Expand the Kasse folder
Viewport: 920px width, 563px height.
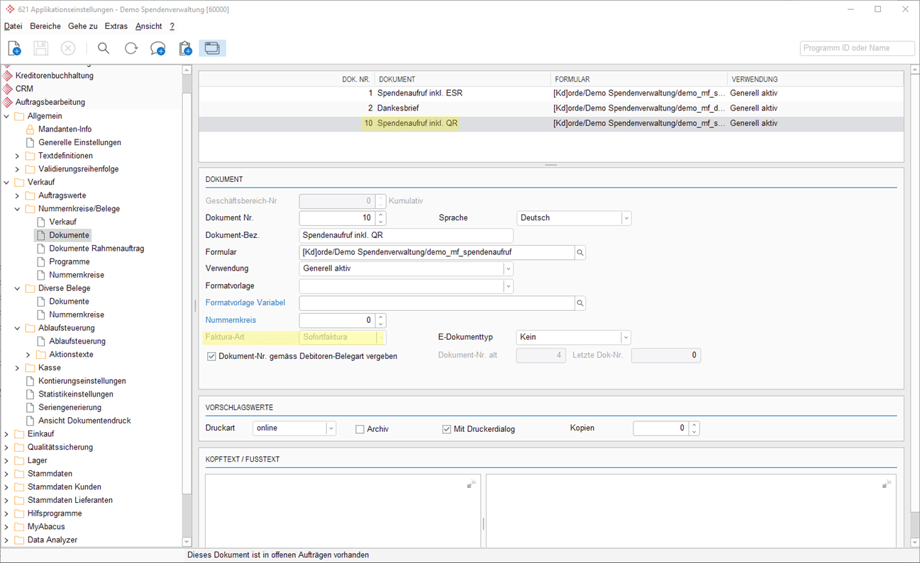[x=17, y=368]
